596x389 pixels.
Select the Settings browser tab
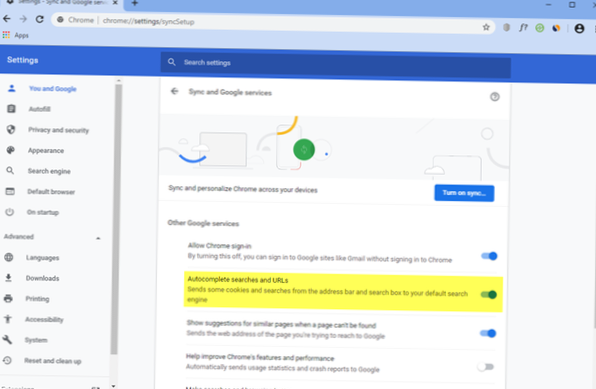click(x=62, y=3)
